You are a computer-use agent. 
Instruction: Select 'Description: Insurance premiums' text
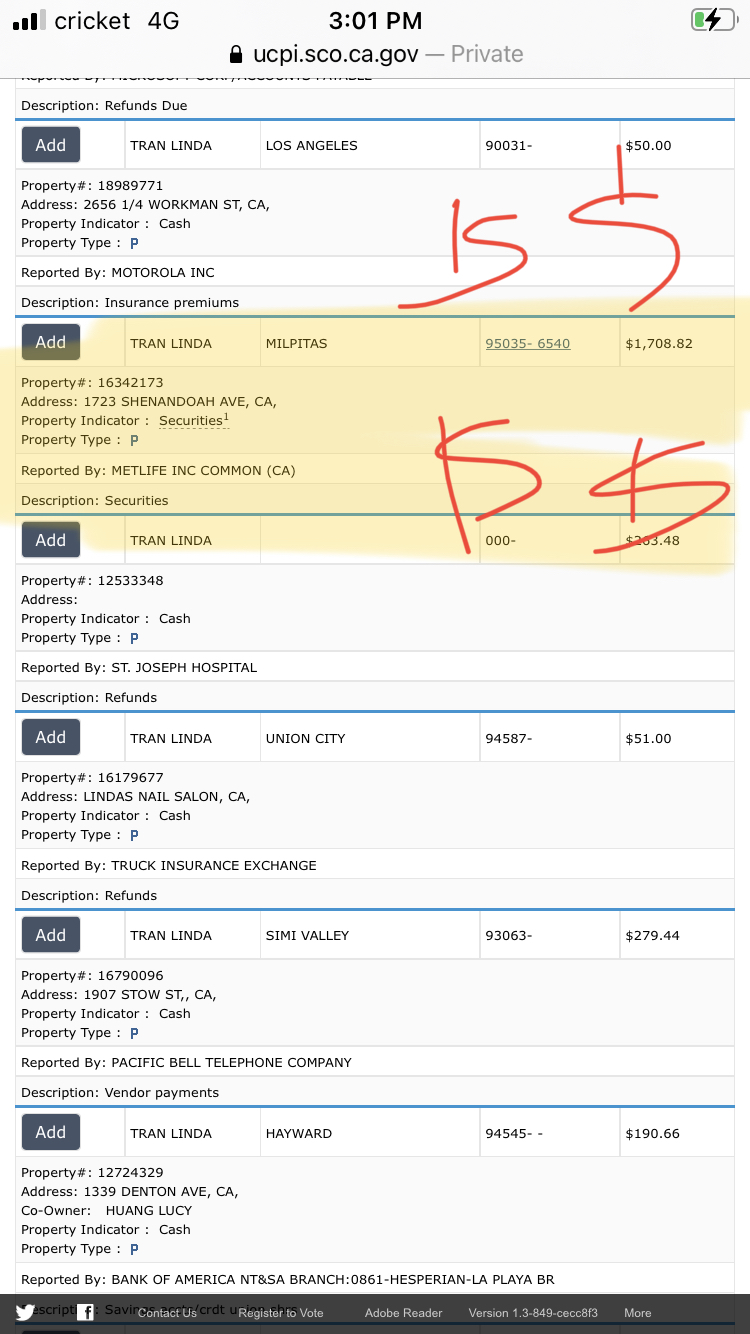coord(130,302)
